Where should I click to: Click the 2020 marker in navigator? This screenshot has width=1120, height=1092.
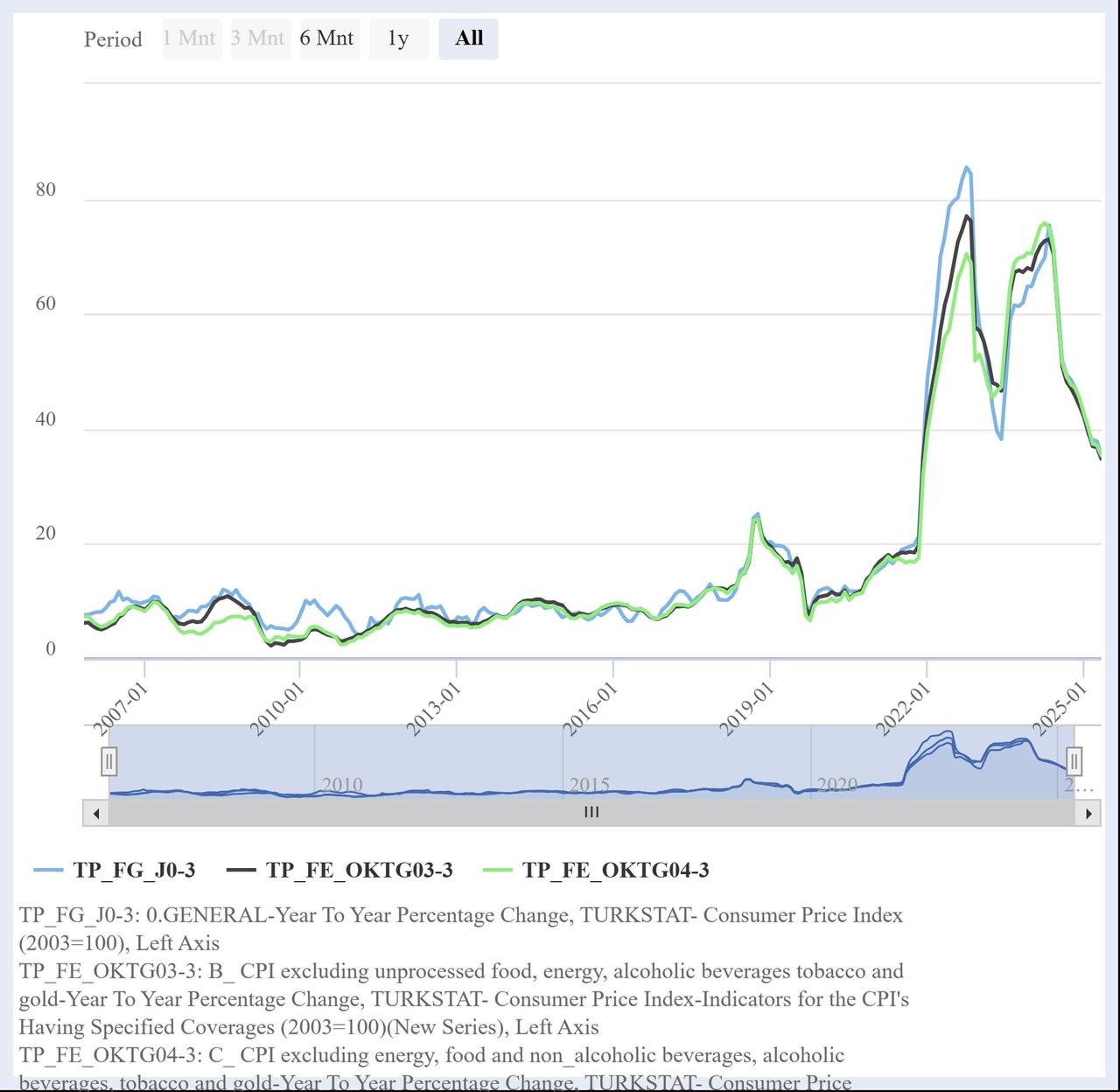(x=836, y=785)
